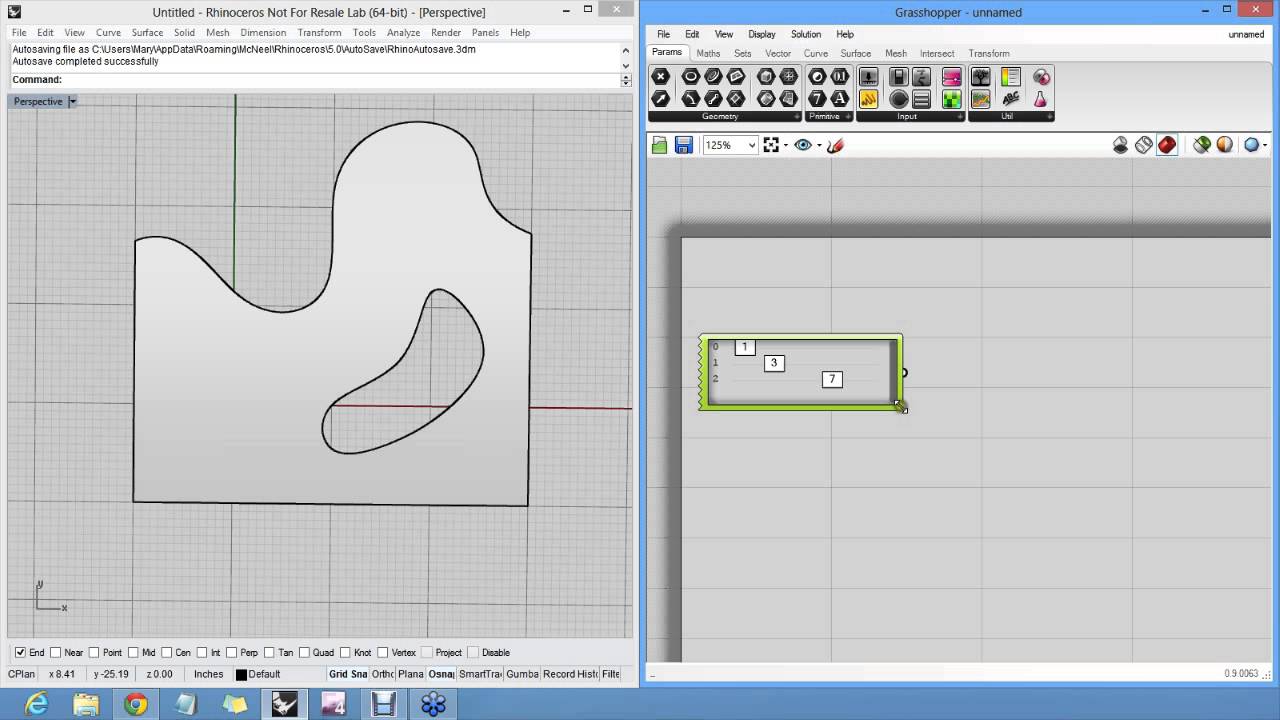Screen dimensions: 1280x720
Task: Select the Circle parameter icon
Action: click(691, 77)
